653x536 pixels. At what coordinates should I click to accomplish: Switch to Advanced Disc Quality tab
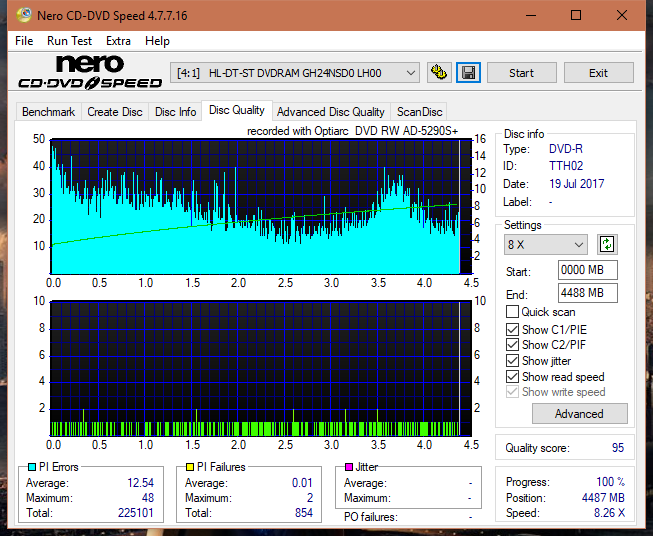click(331, 112)
